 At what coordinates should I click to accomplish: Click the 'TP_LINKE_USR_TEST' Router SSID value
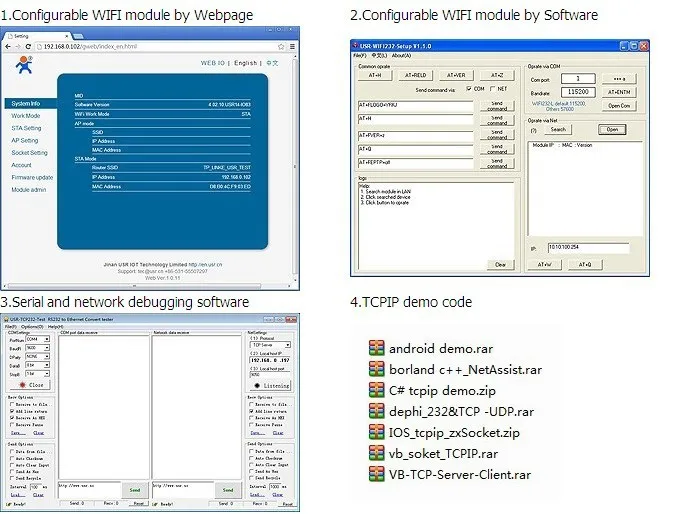pyautogui.click(x=227, y=168)
